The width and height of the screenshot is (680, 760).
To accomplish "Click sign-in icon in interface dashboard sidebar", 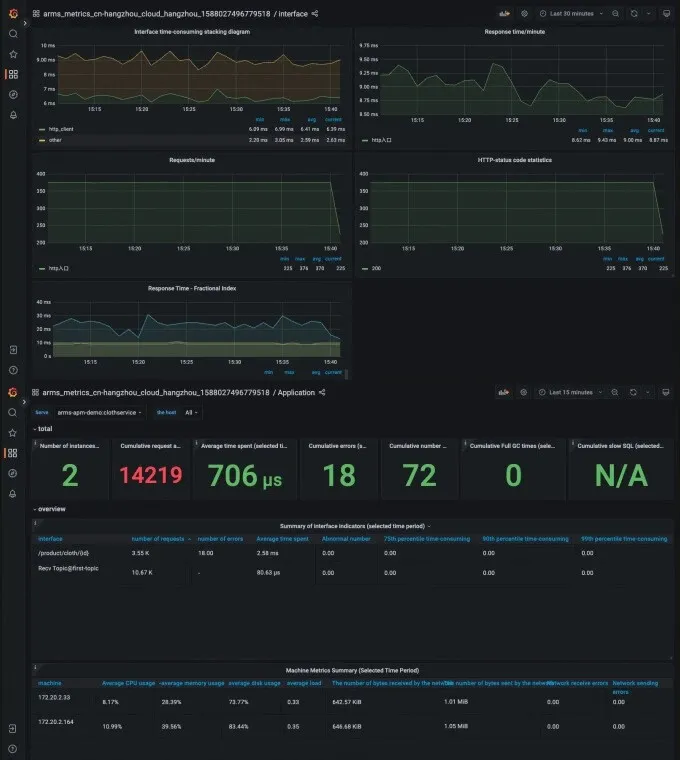I will [13, 349].
